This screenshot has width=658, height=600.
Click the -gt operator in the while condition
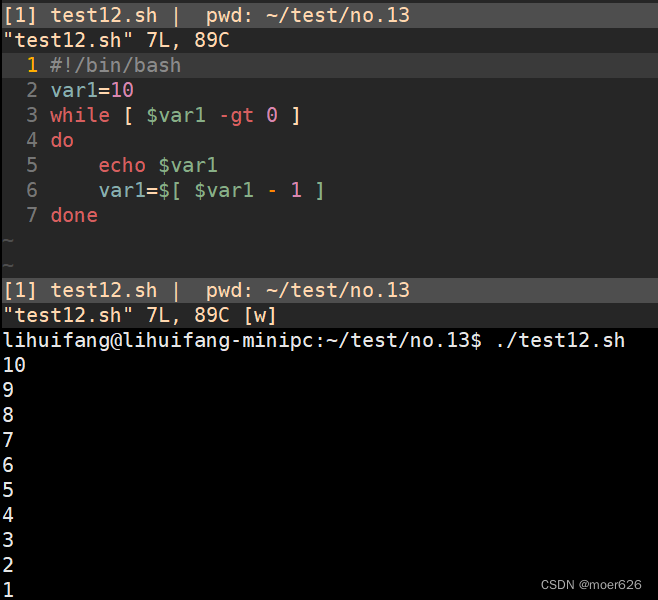[x=236, y=115]
